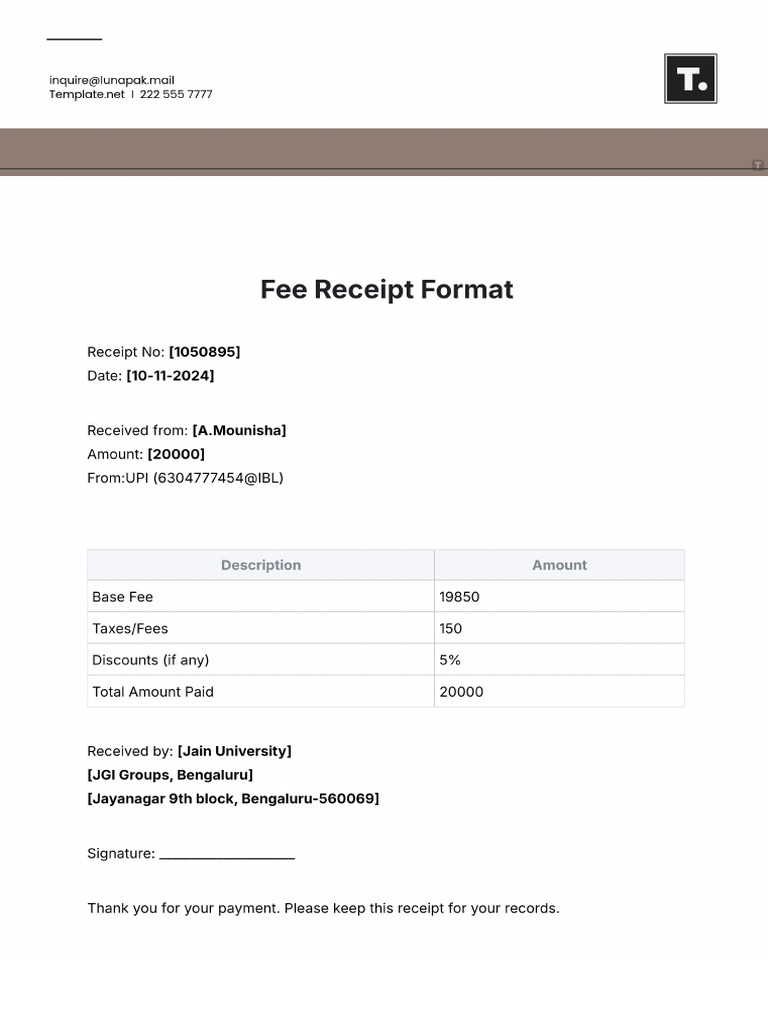
Task: Click the Amount column header
Action: (x=560, y=565)
